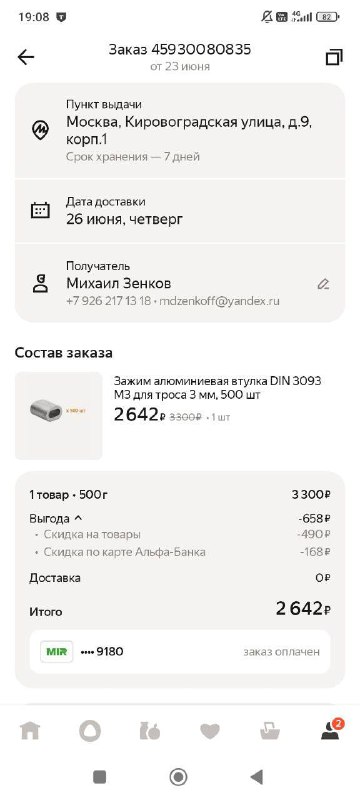Open the shopping cart icon
This screenshot has height=800, width=360.
270,732
